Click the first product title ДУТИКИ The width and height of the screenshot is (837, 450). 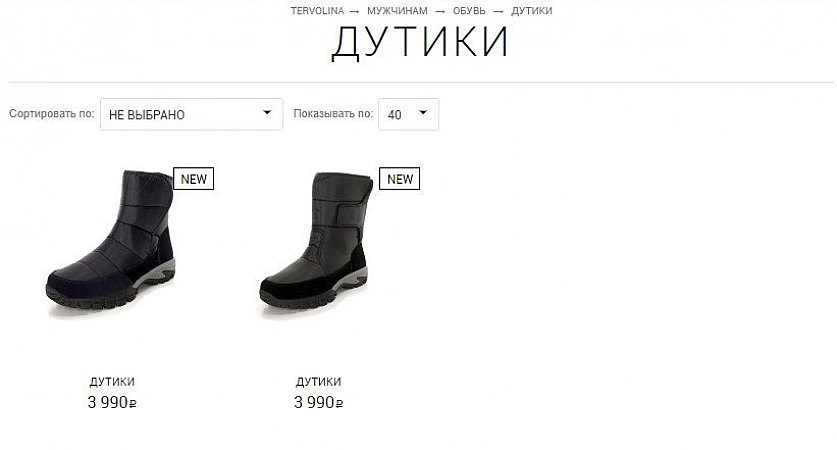(112, 382)
